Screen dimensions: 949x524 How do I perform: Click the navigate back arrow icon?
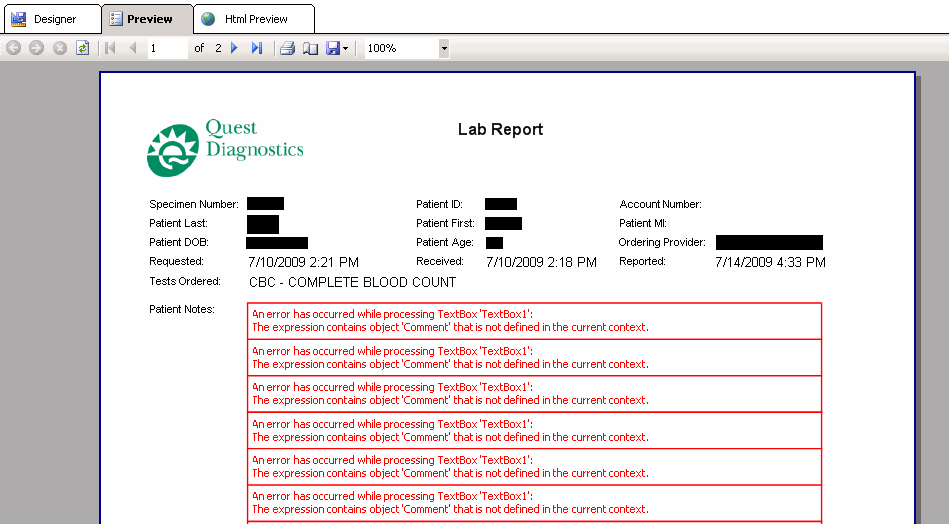[x=13, y=48]
